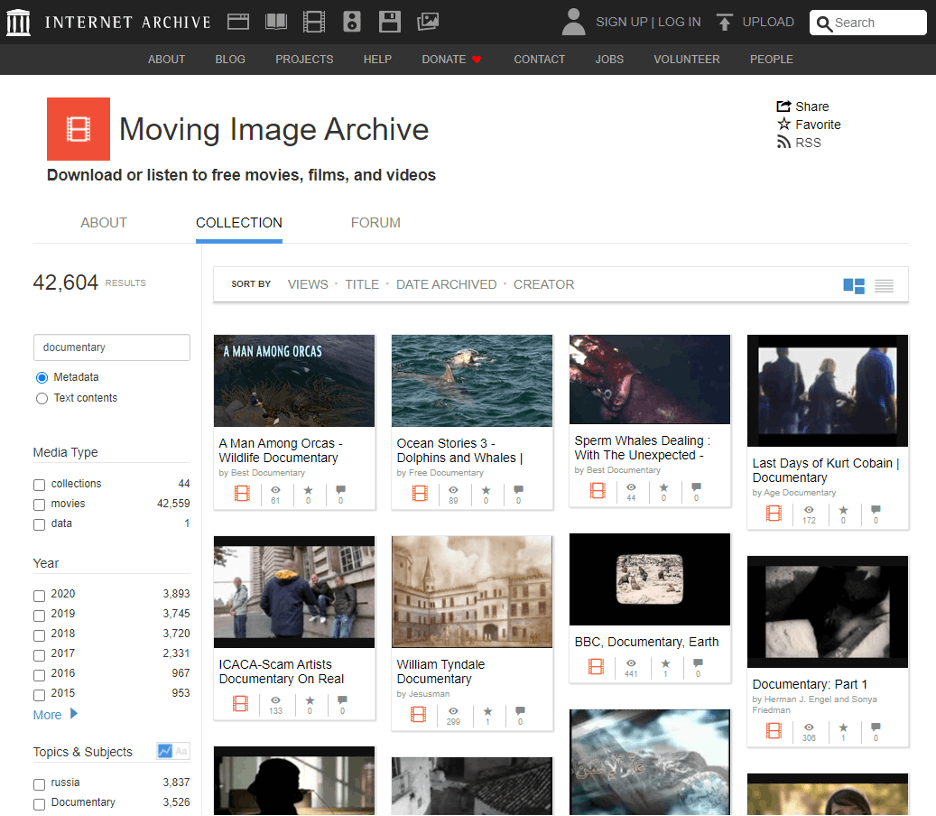Toggle the topics chart view icon
The image size is (936, 816).
[165, 751]
